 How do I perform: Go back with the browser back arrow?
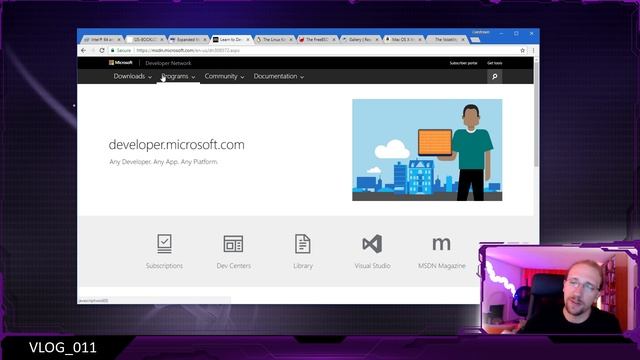pos(83,50)
